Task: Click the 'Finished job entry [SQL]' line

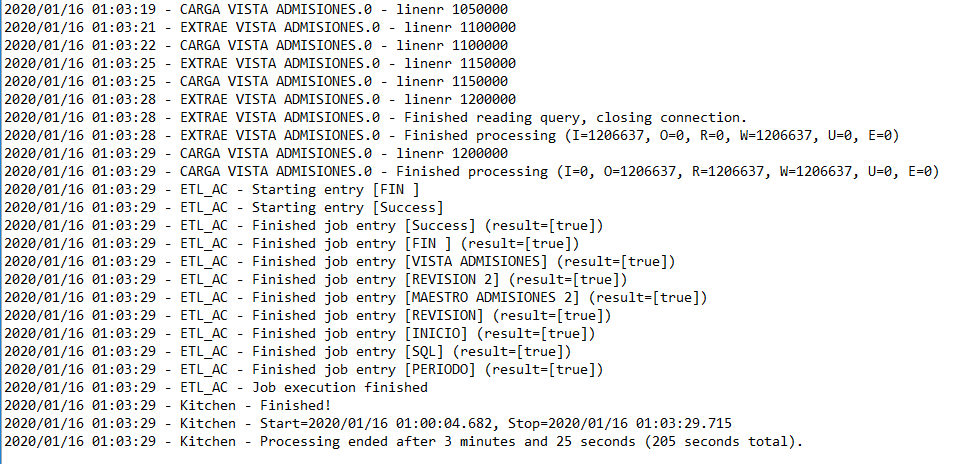Action: tap(287, 352)
